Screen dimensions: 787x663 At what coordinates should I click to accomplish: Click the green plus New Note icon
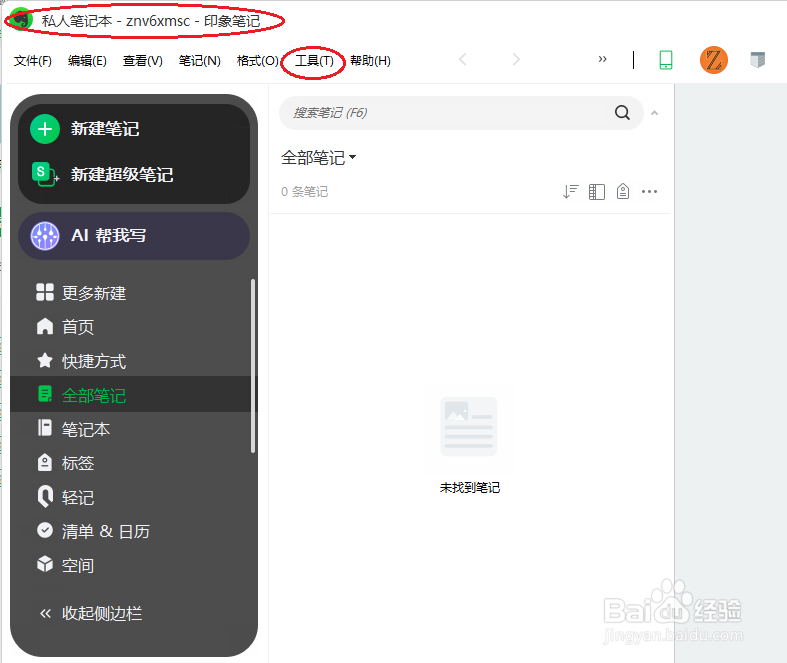pyautogui.click(x=45, y=129)
